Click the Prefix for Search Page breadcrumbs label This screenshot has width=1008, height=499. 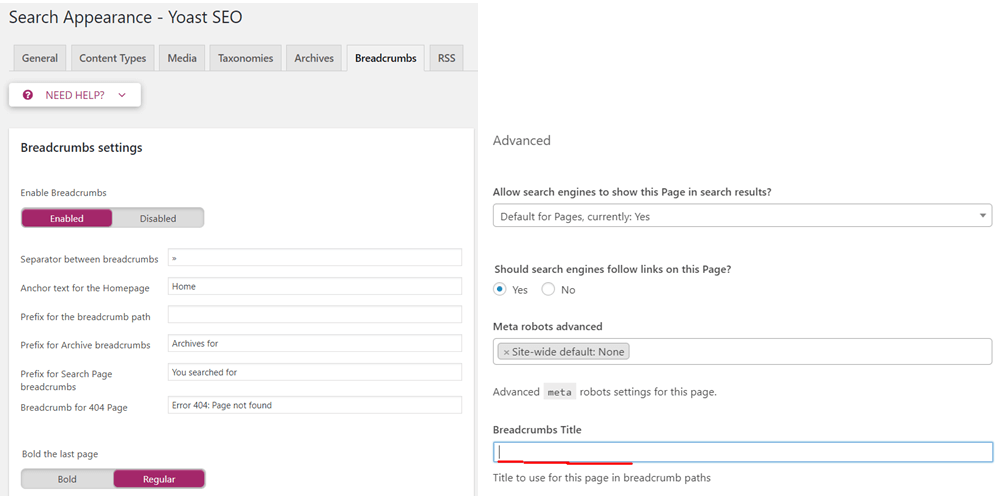tap(66, 380)
